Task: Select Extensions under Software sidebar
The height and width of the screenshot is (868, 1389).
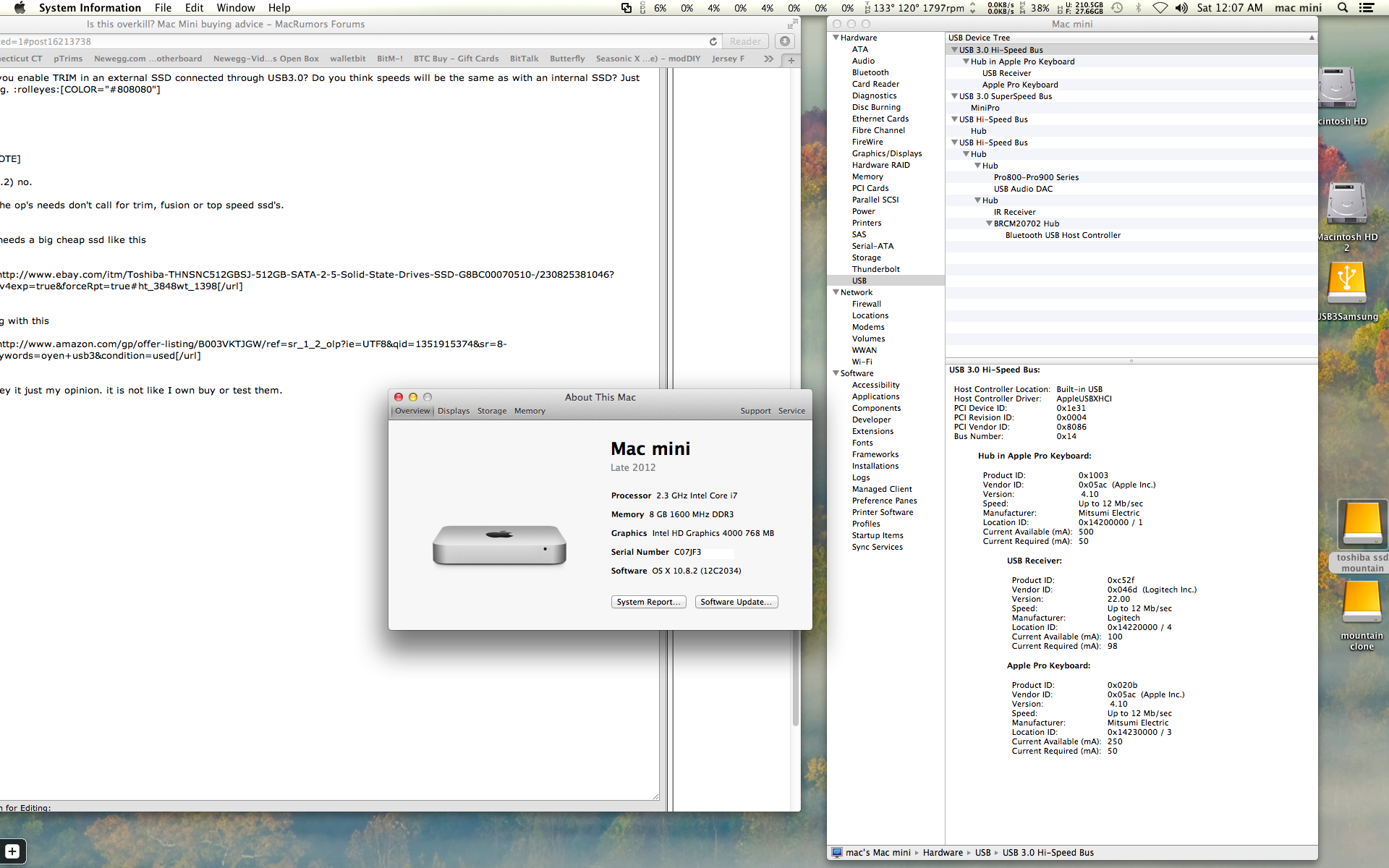Action: tap(872, 431)
